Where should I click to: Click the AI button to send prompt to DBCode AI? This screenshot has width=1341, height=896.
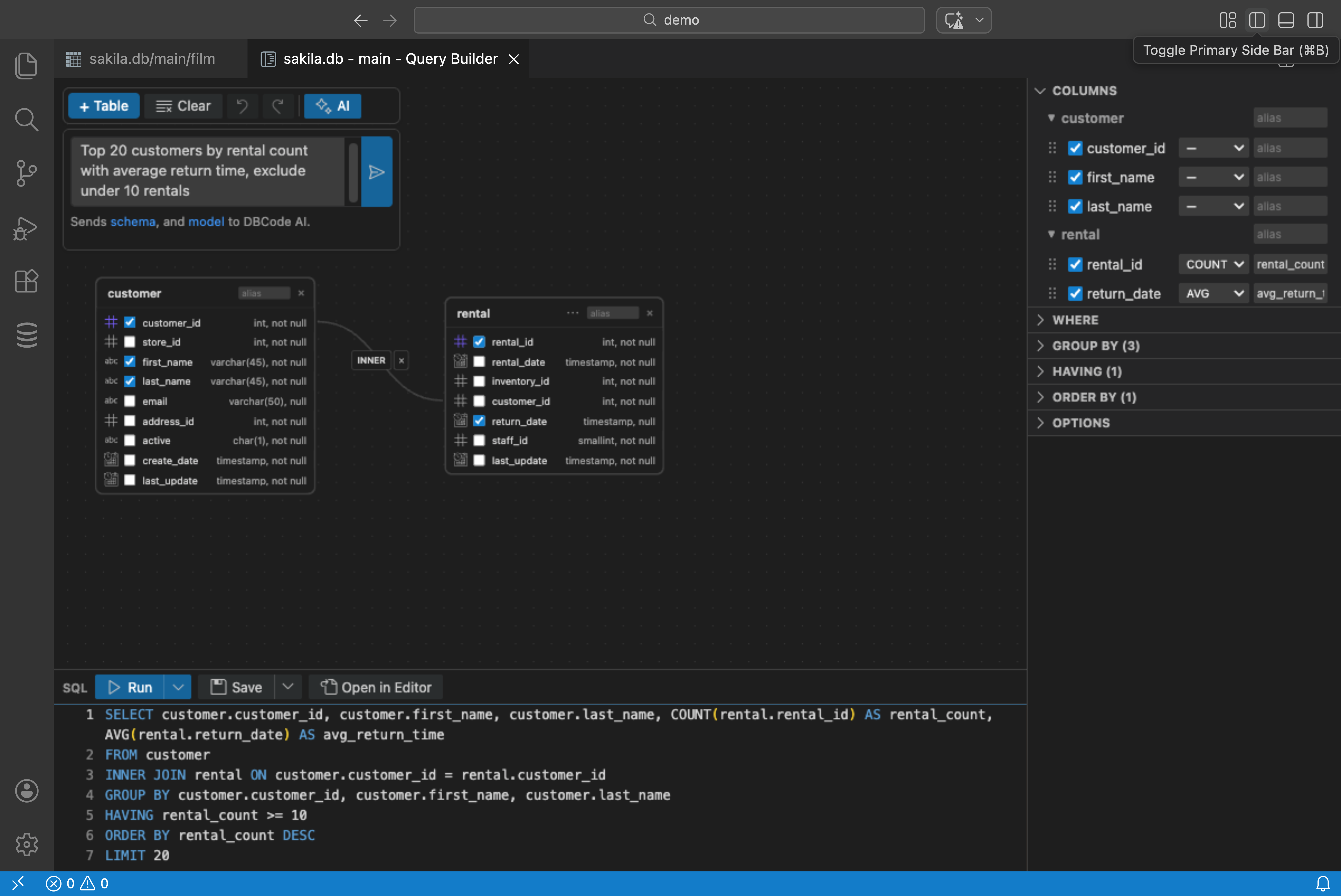[x=332, y=106]
